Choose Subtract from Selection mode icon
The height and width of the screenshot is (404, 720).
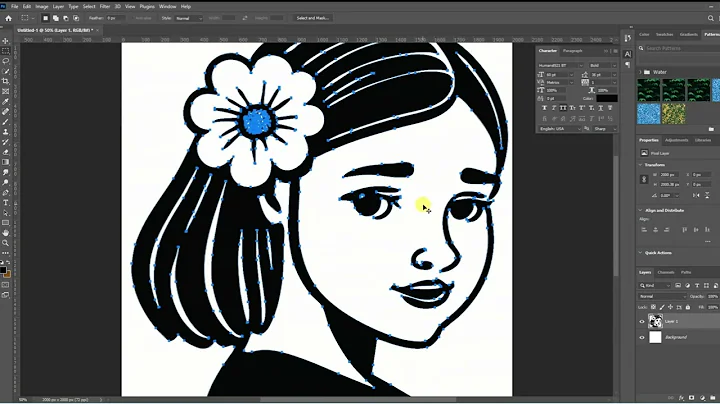[66, 18]
